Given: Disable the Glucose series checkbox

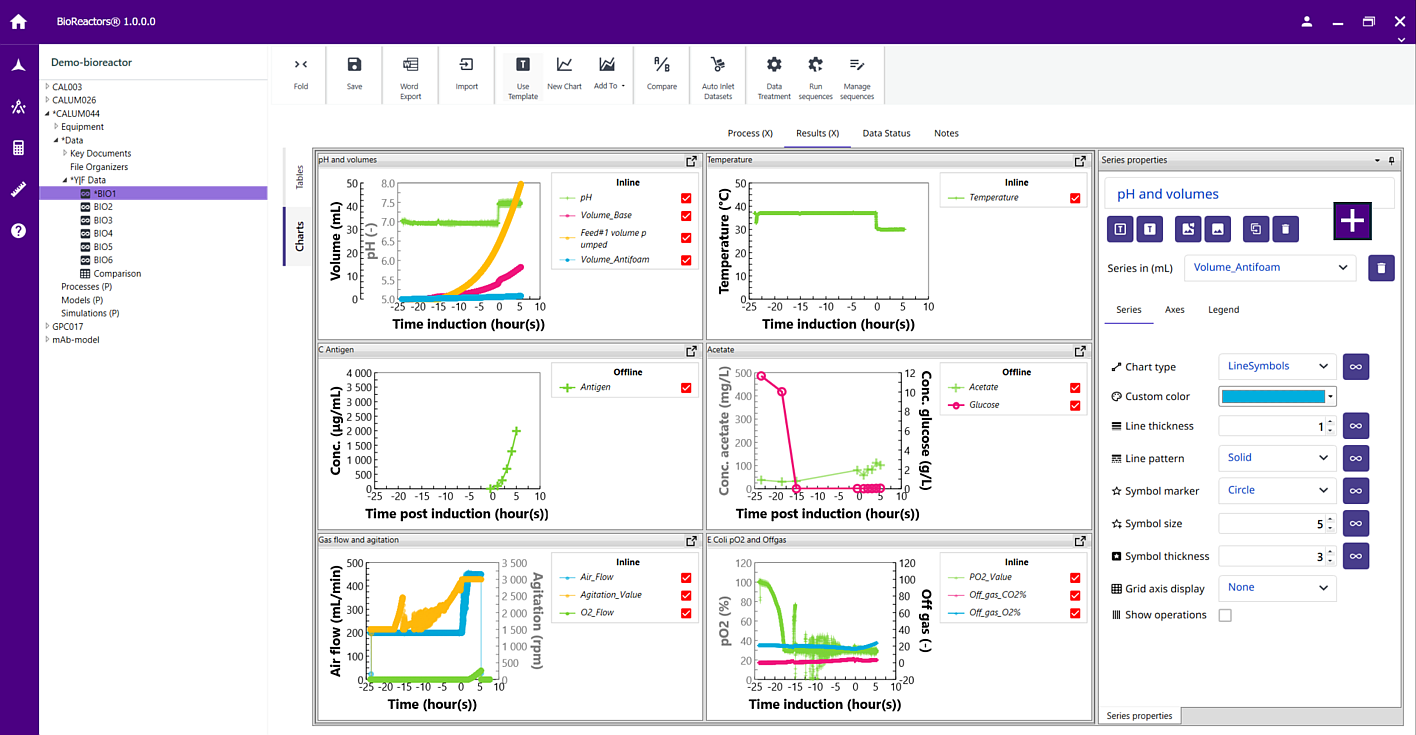Looking at the screenshot, I should (1074, 404).
